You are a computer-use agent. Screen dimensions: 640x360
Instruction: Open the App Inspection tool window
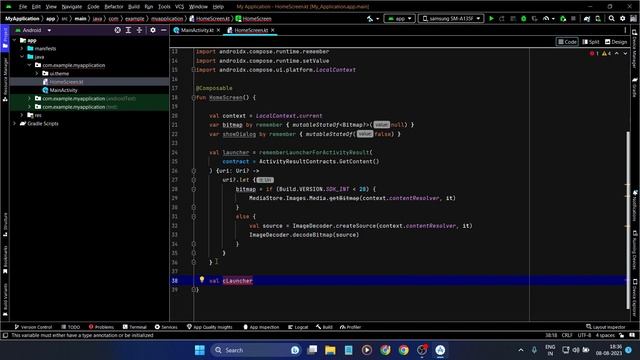coord(261,327)
